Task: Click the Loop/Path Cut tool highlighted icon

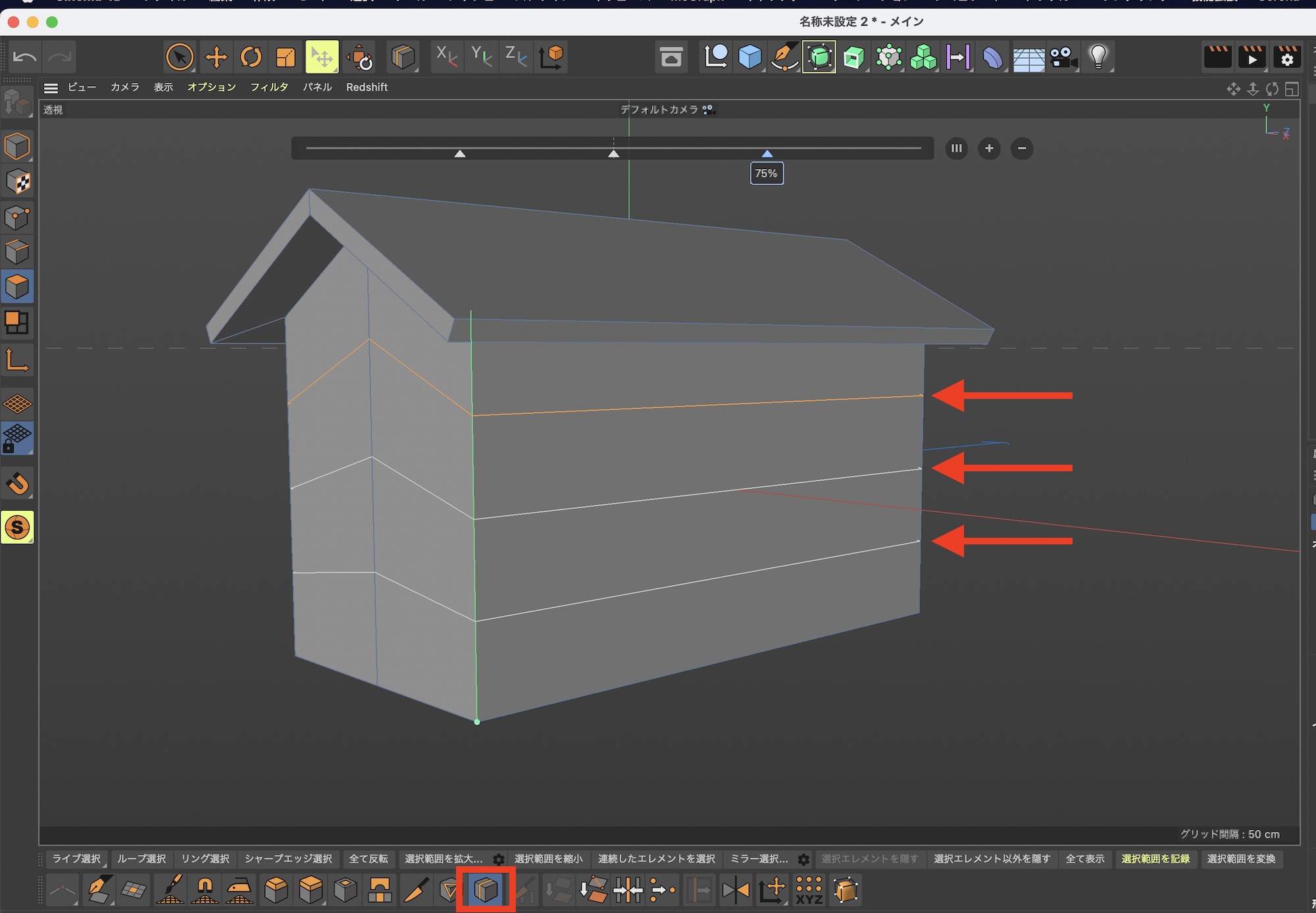Action: 486,890
